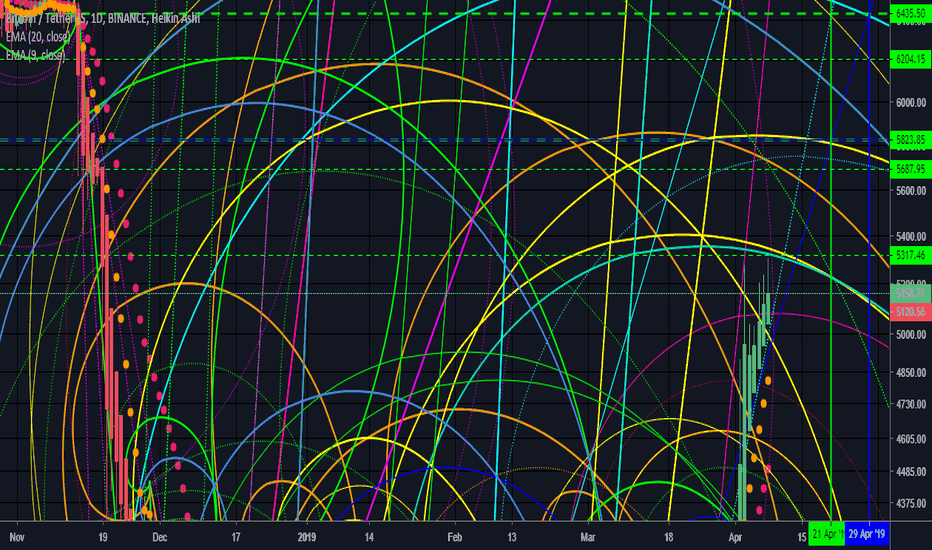
Task: Click the 6435.50 green price label
Action: (910, 13)
